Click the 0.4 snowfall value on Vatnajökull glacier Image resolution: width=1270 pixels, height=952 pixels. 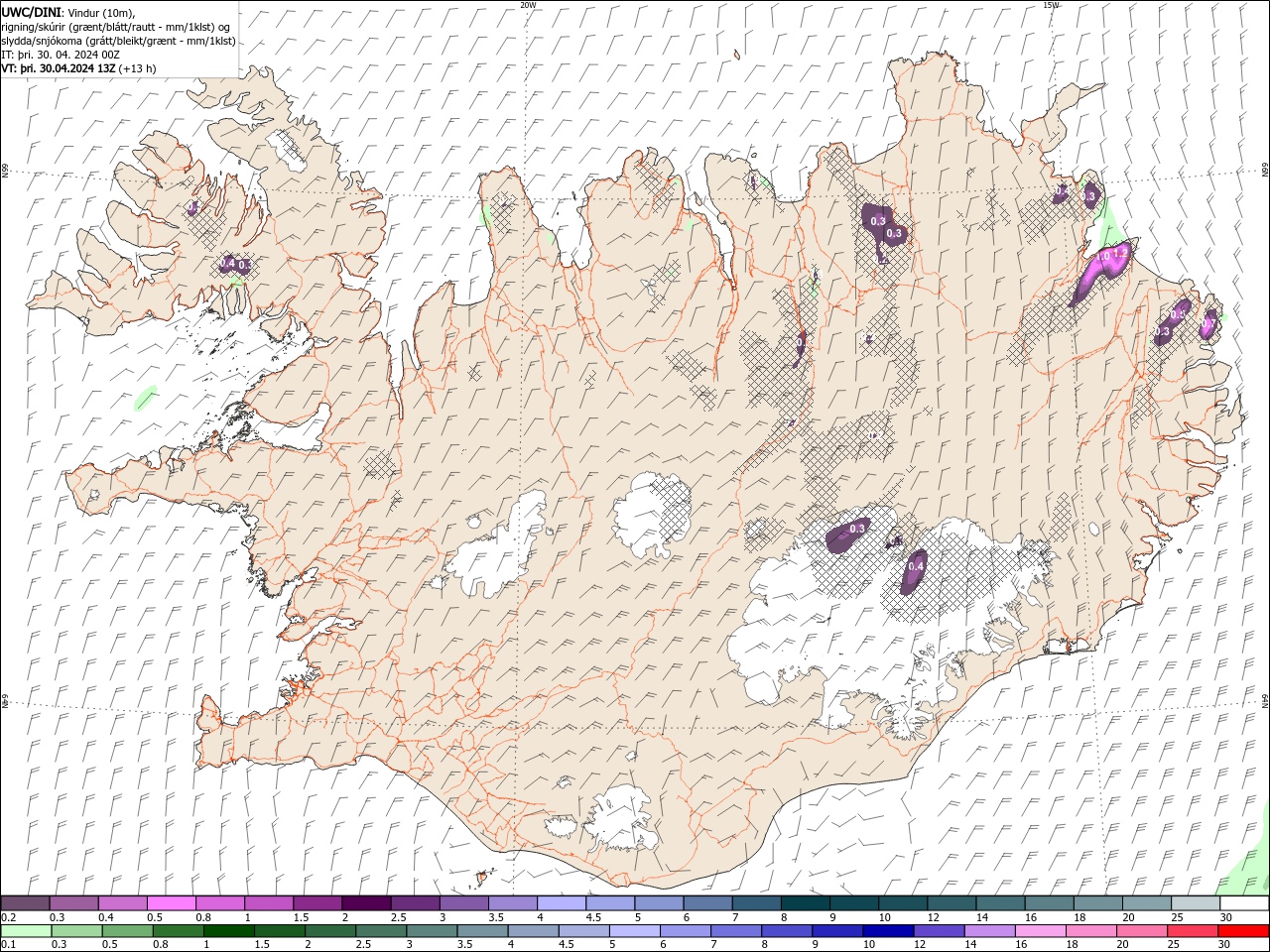(x=916, y=566)
